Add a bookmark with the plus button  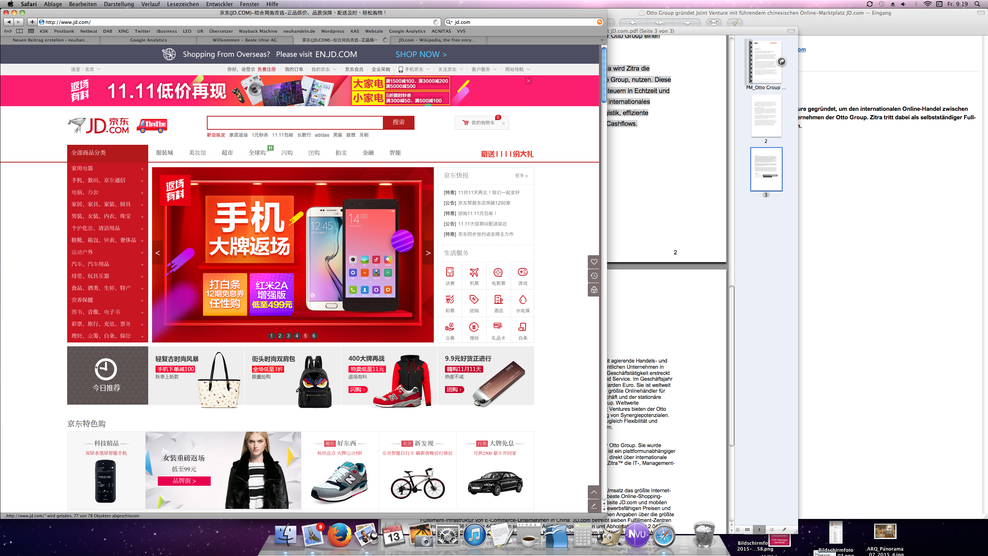pyautogui.click(x=32, y=21)
